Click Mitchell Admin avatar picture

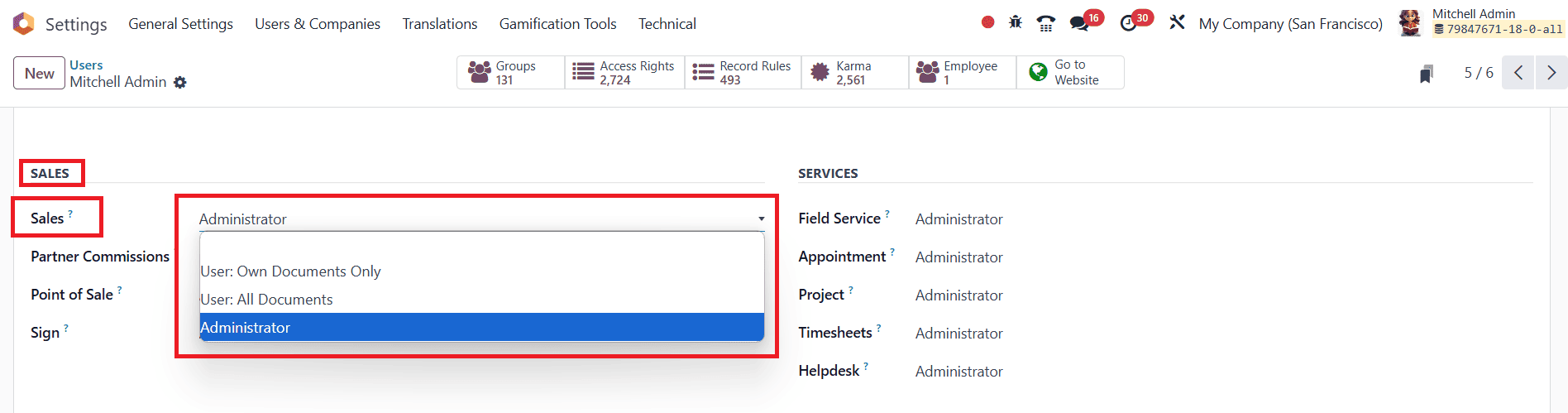(x=1410, y=23)
